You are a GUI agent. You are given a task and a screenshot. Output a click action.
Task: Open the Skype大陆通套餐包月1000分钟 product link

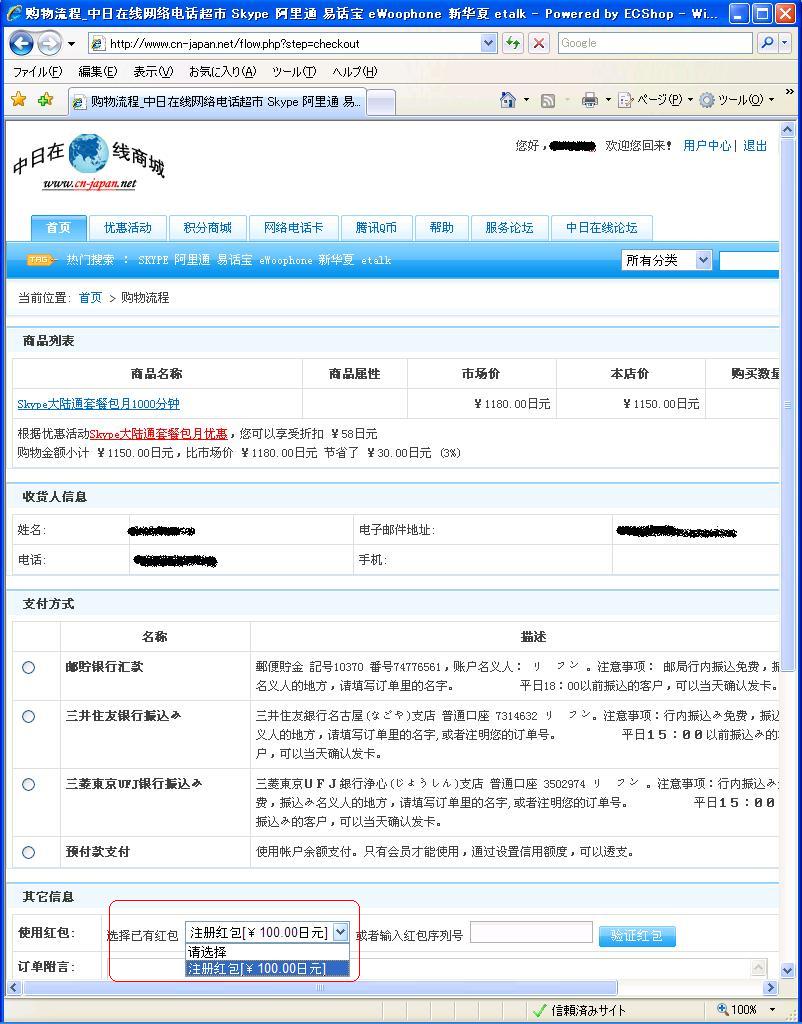click(99, 404)
